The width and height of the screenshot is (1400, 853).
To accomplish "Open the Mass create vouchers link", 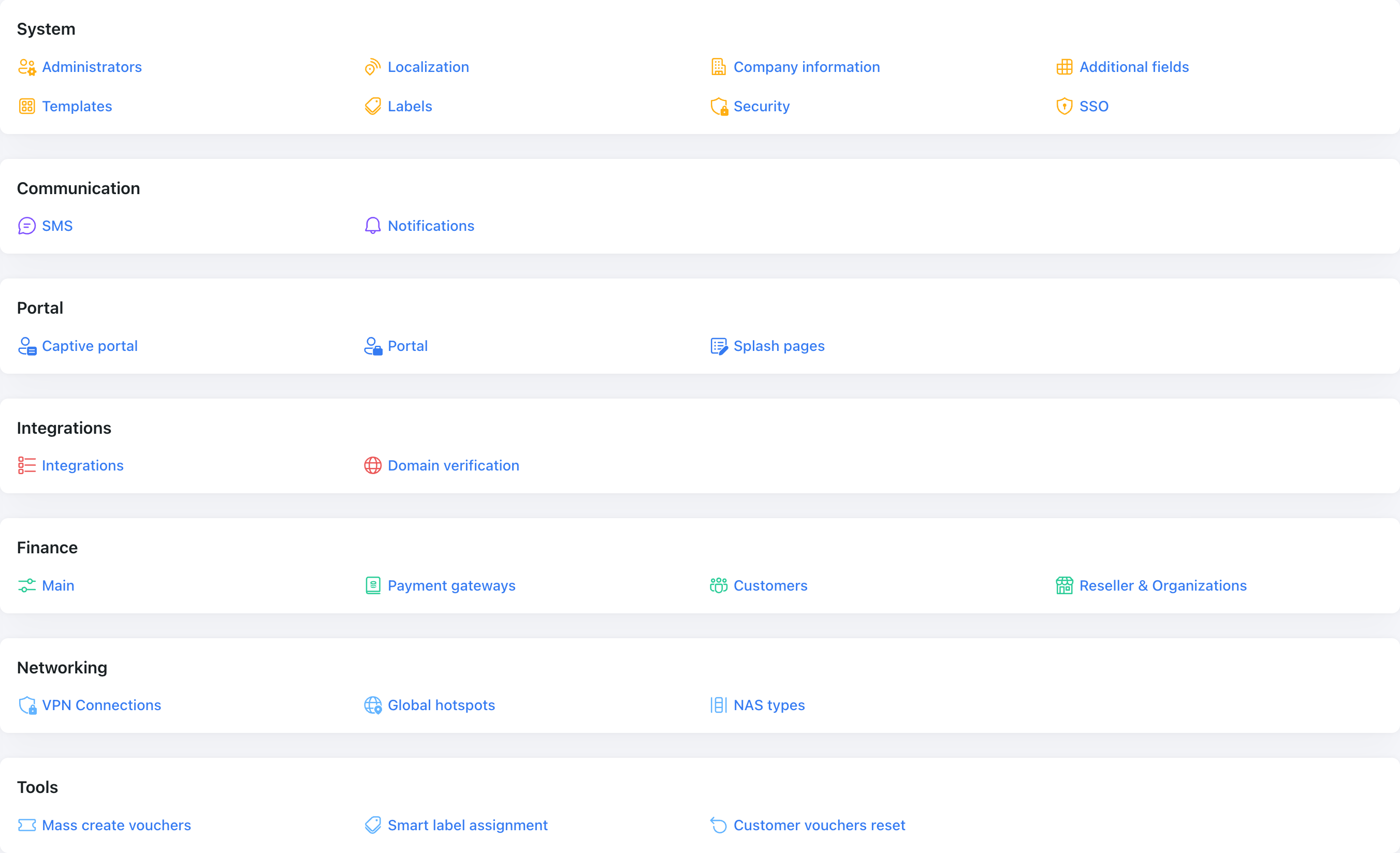I will (116, 825).
